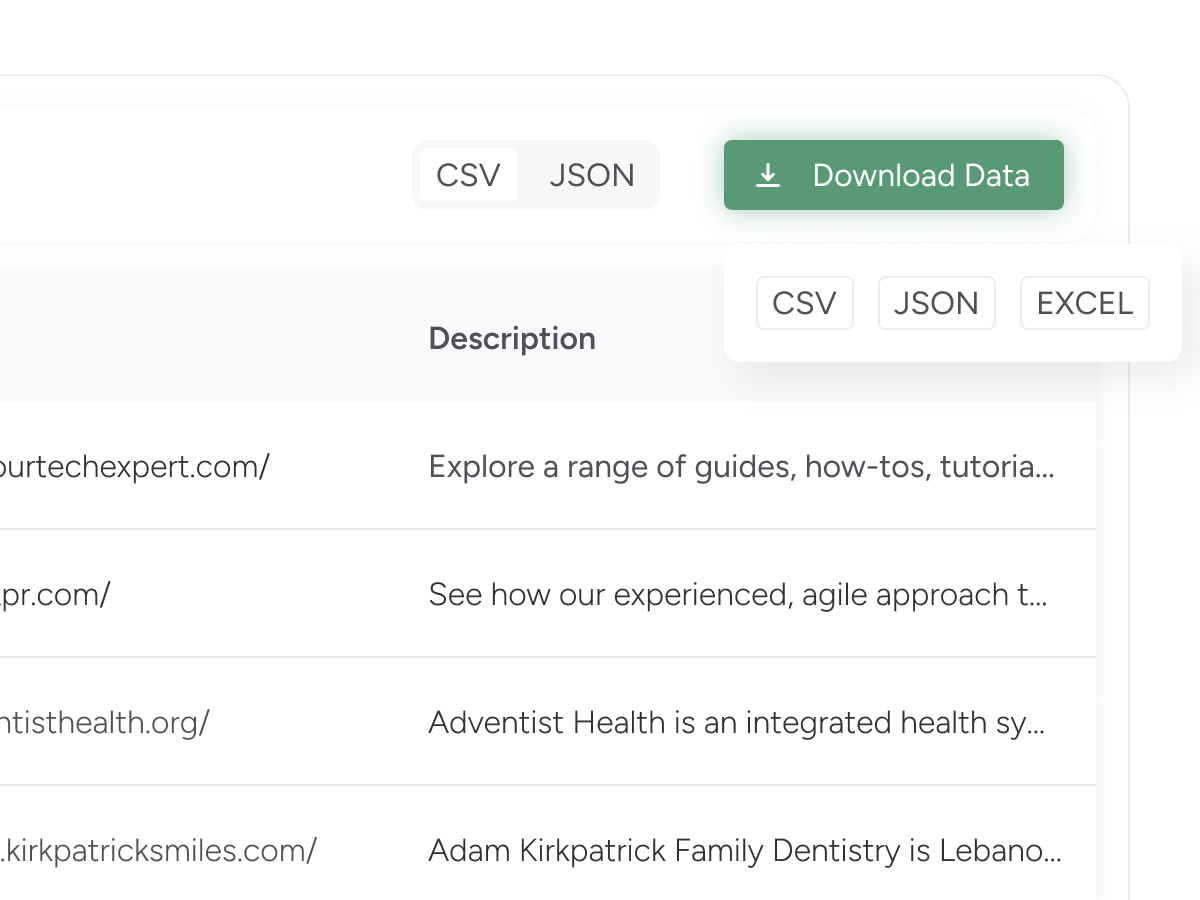Select the 'Adventist Health is an integrated' description
This screenshot has height=900, width=1200.
click(x=736, y=722)
